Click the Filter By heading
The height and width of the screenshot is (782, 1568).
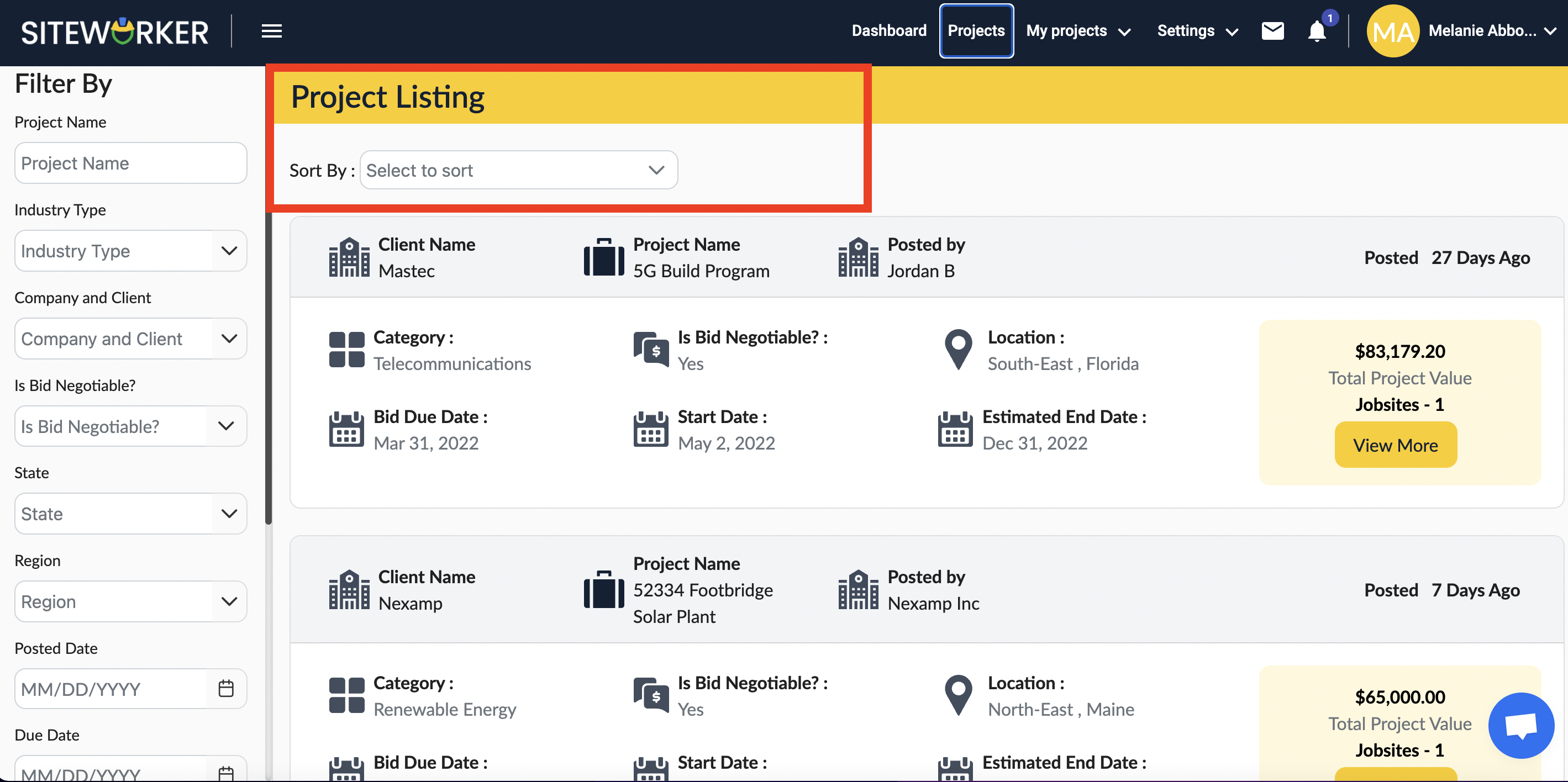pos(64,83)
